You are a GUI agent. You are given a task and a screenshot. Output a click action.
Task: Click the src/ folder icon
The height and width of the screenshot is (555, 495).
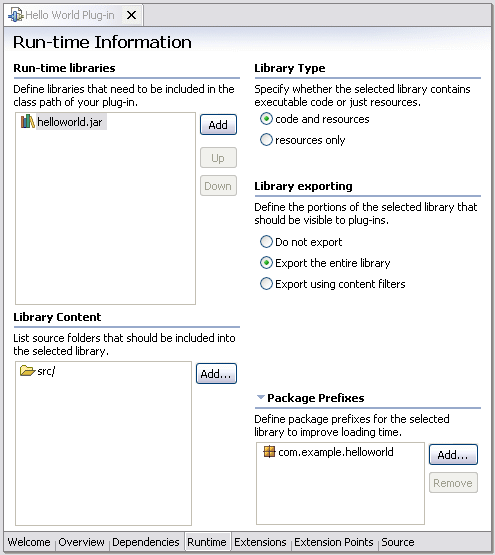point(27,371)
